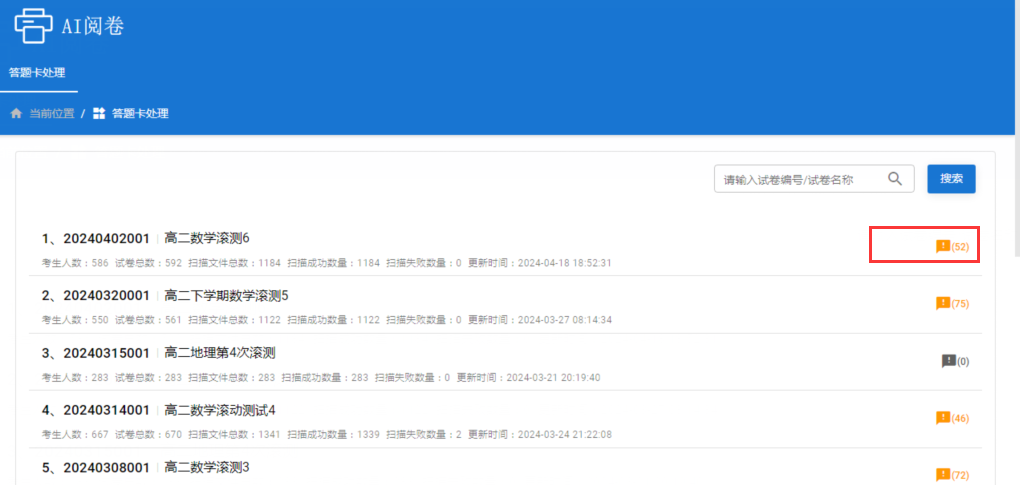Click the grid icon beside 答题卡处理 breadcrumb
Screen dimensions: 1020x485
(x=99, y=114)
